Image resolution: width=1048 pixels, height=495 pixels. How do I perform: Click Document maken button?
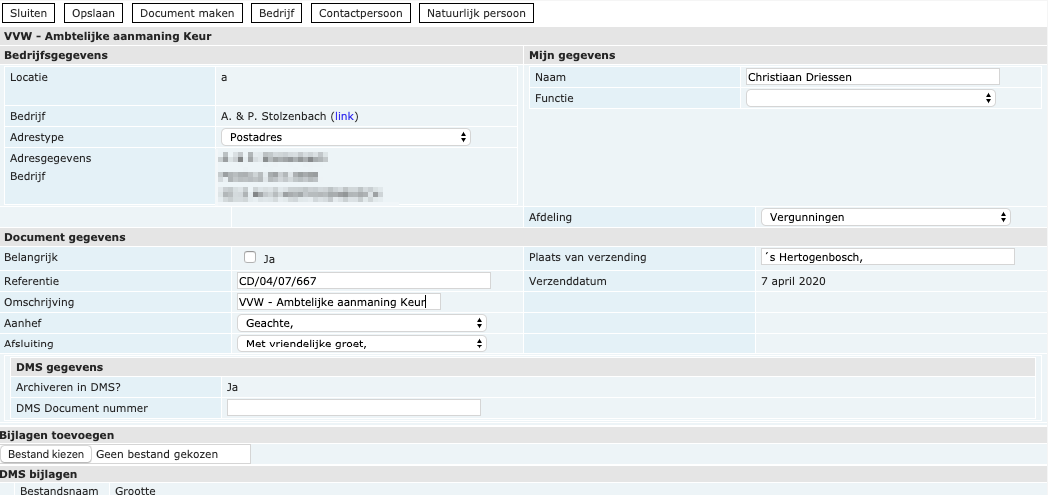pos(187,13)
